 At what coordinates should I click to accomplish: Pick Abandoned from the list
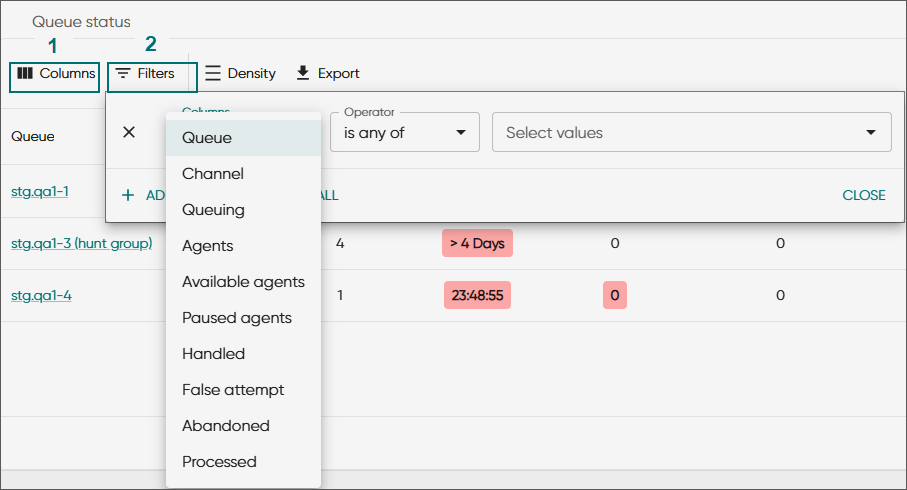pyautogui.click(x=244, y=426)
